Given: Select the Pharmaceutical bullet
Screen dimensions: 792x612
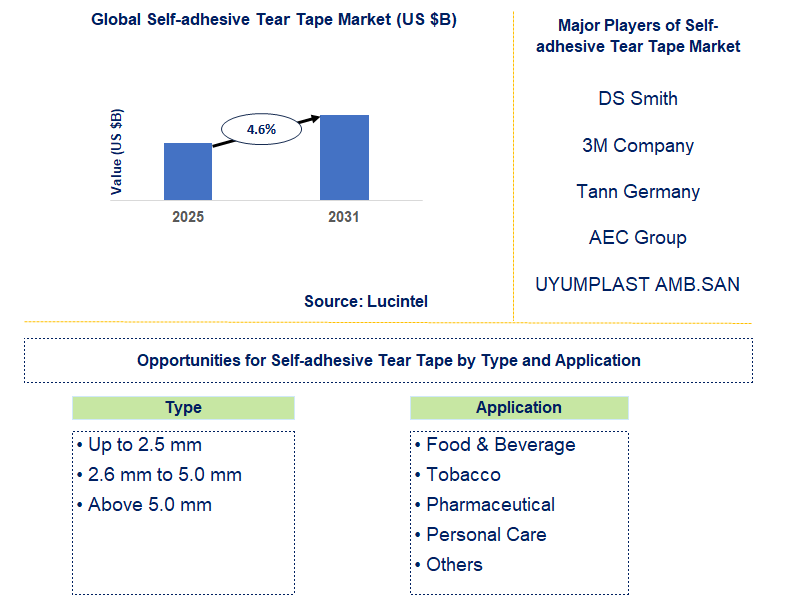Looking at the screenshot, I should click(485, 505).
